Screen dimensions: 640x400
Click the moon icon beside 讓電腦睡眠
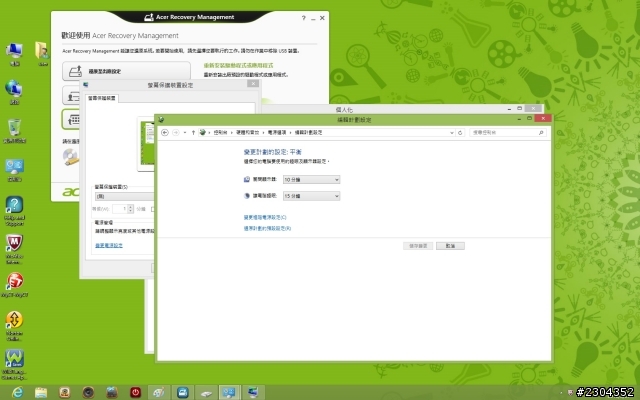click(x=247, y=196)
